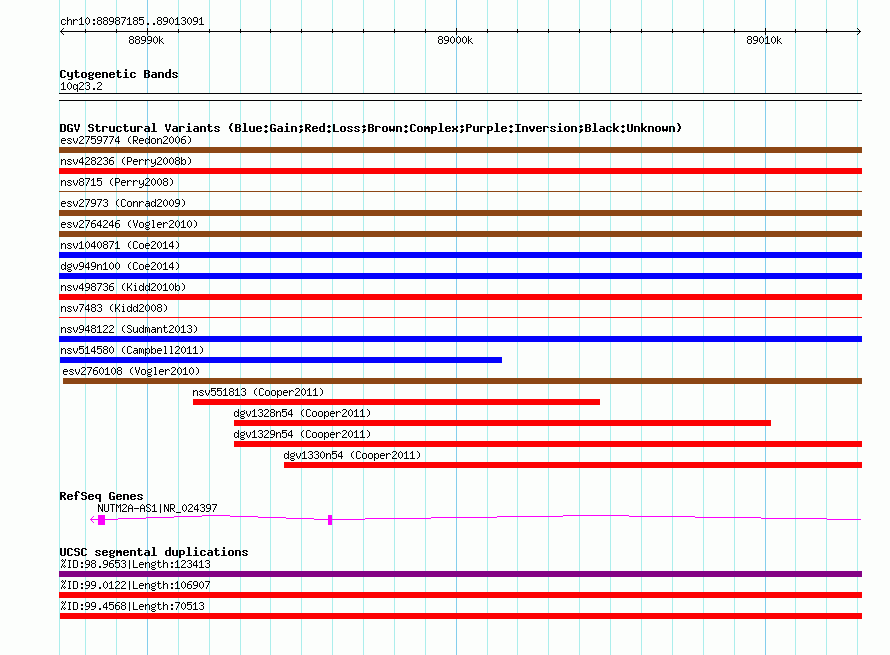
Task: Click the %ID:99.0122|Length:106907 label
Action: pyautogui.click(x=135, y=585)
